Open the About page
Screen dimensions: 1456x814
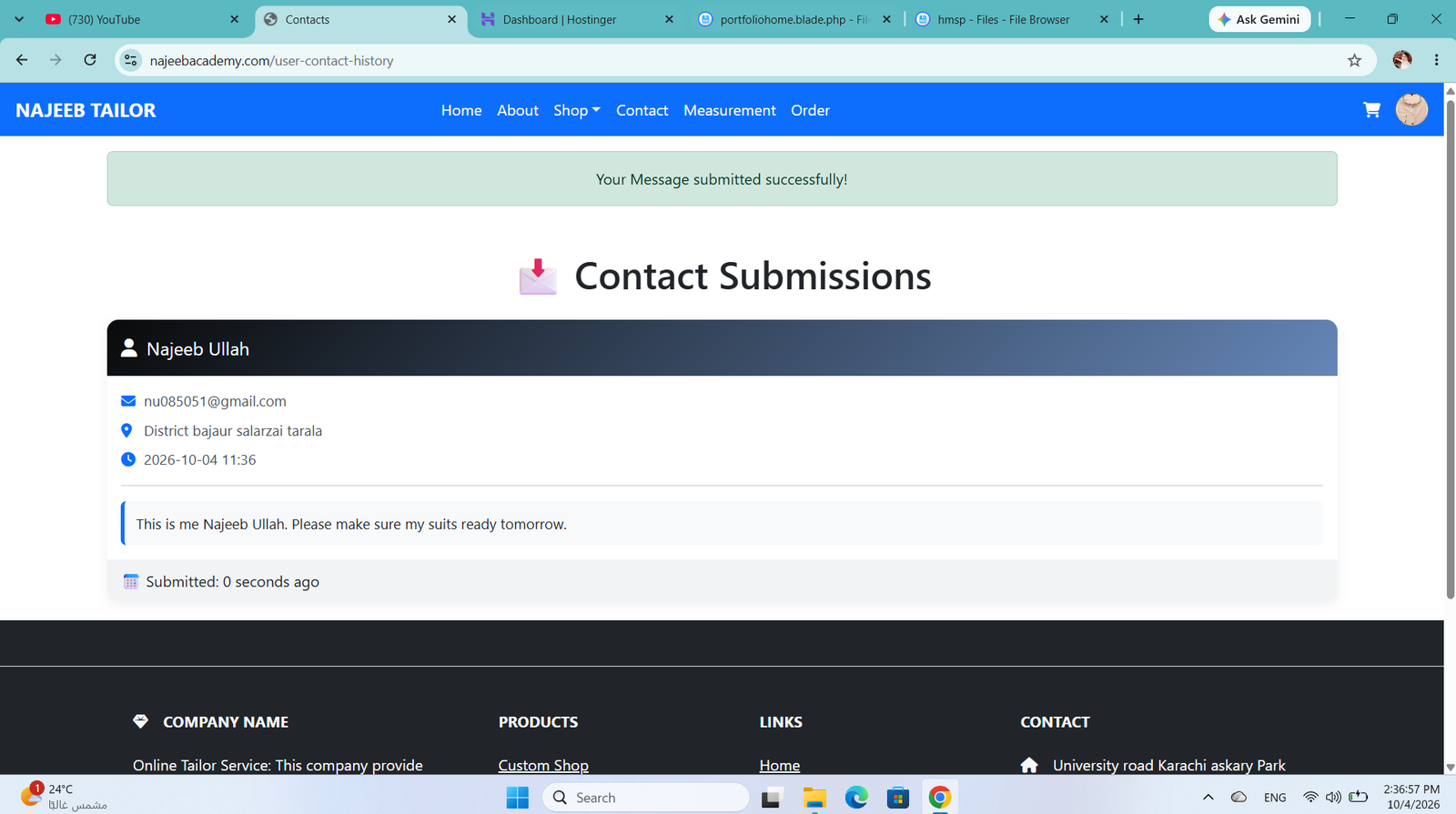point(518,110)
